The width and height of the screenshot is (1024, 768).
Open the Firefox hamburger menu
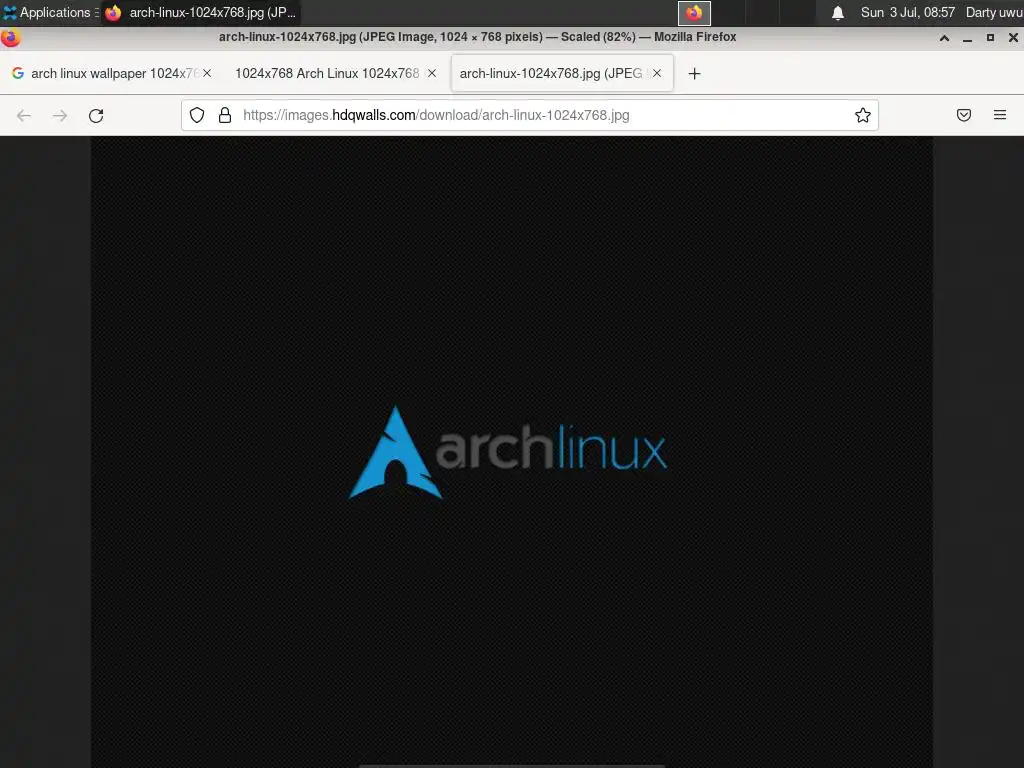click(1000, 116)
